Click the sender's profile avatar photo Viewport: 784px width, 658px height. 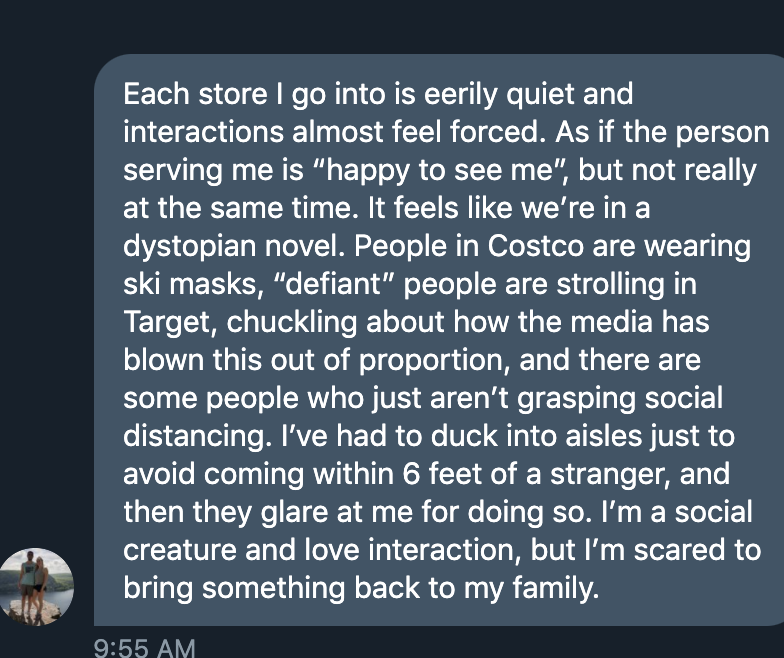pyautogui.click(x=37, y=585)
